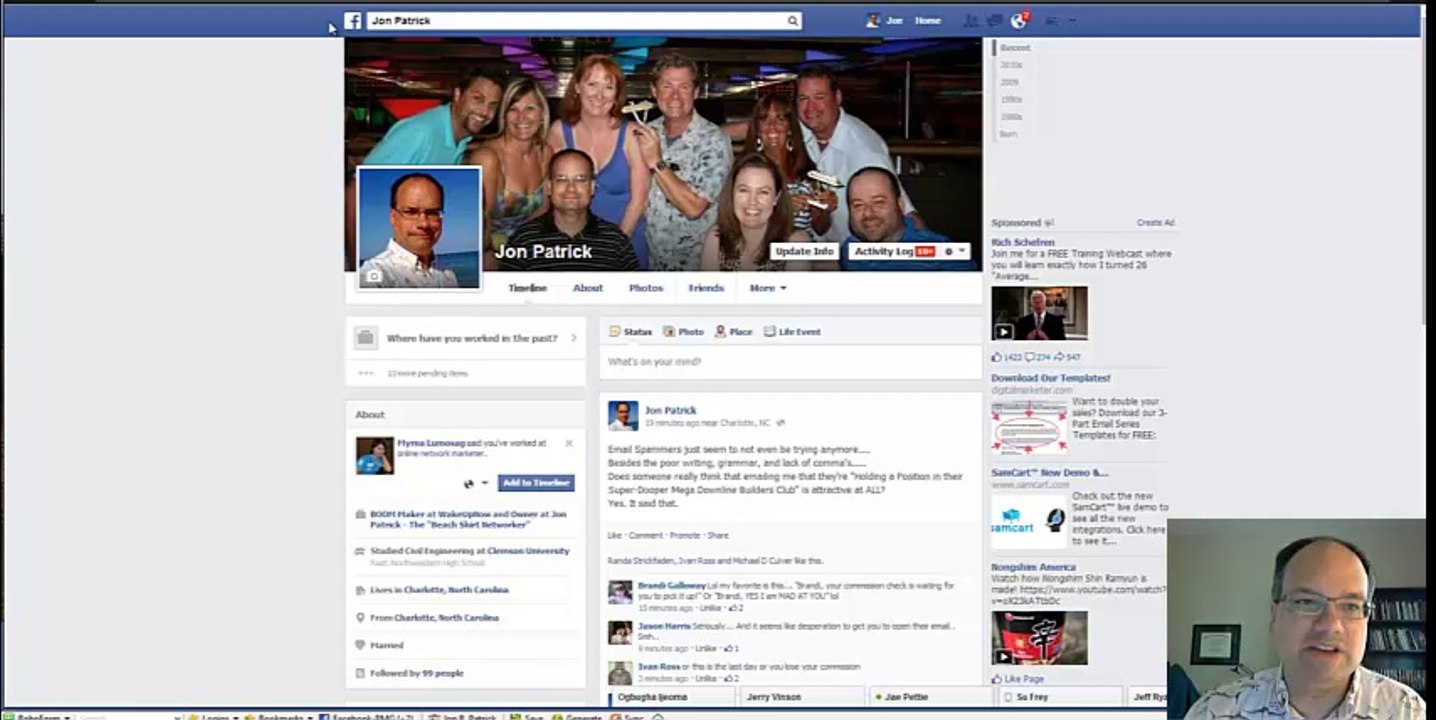This screenshot has height=720, width=1436.
Task: Expand the More tab dropdown
Action: [768, 288]
